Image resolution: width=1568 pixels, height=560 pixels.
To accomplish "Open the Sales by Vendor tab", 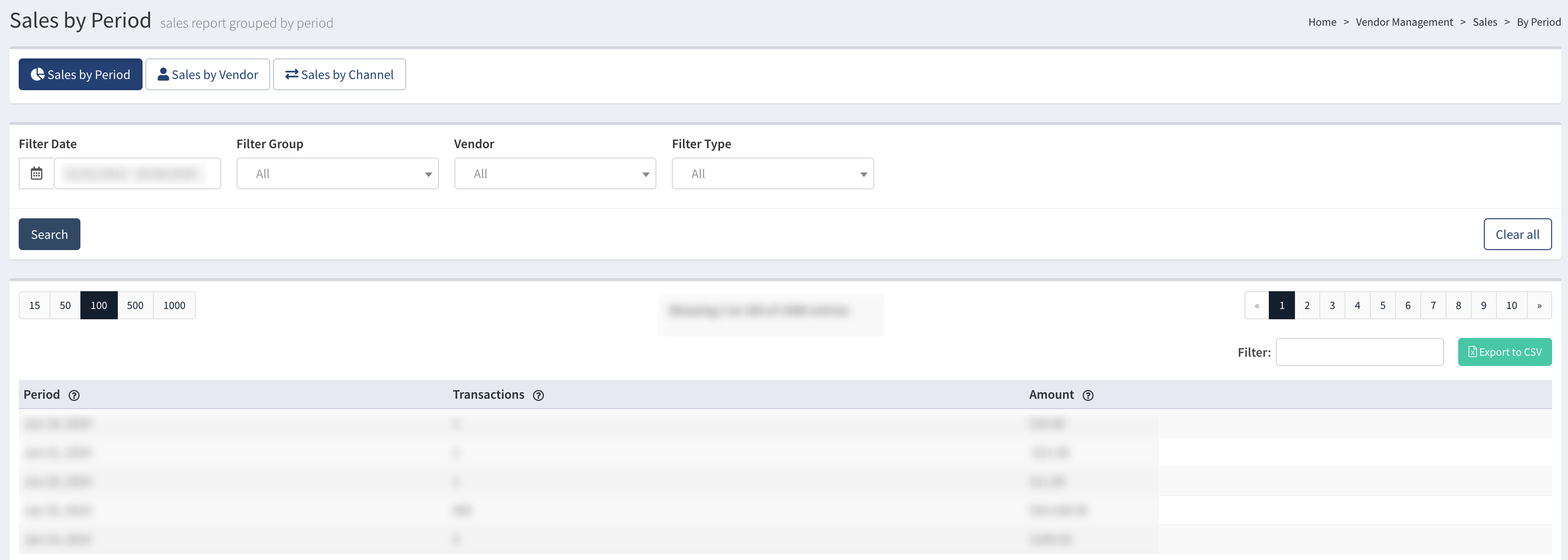I will (x=208, y=74).
